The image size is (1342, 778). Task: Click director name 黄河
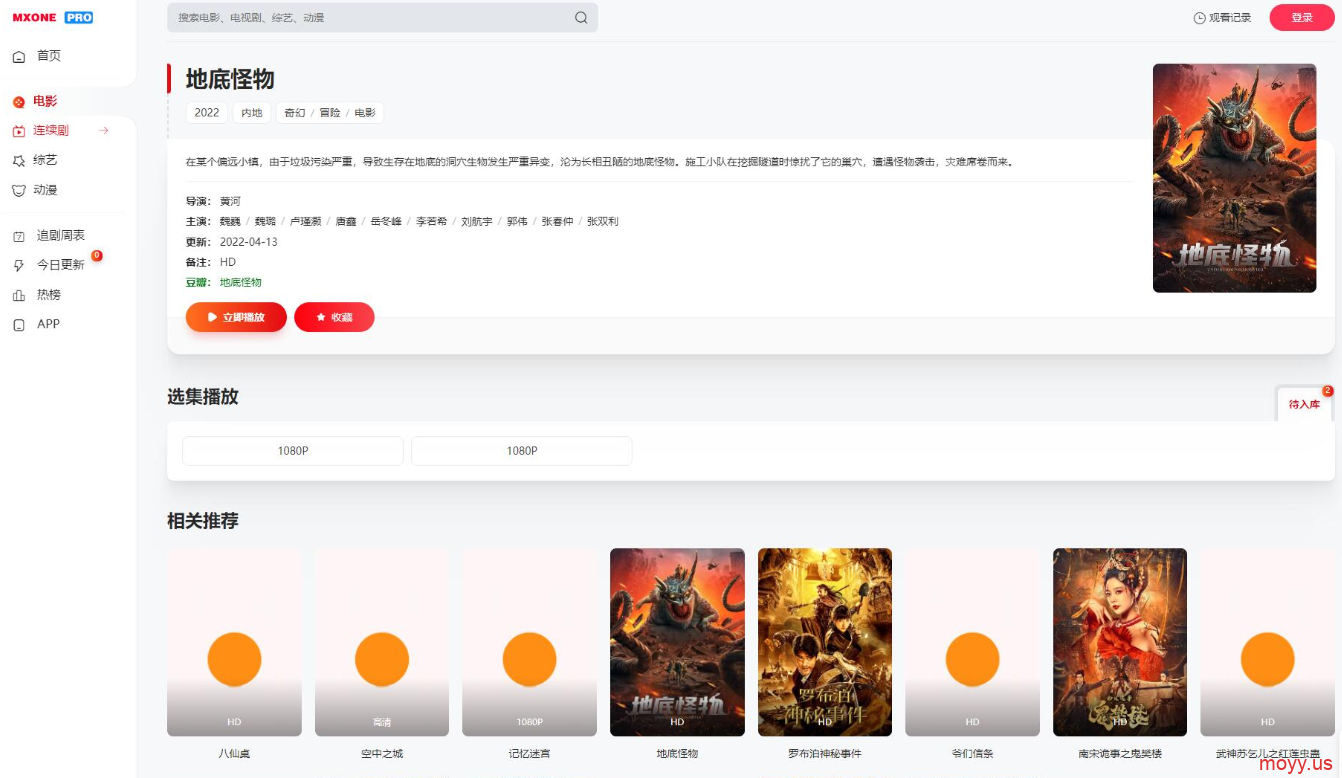[x=230, y=202]
